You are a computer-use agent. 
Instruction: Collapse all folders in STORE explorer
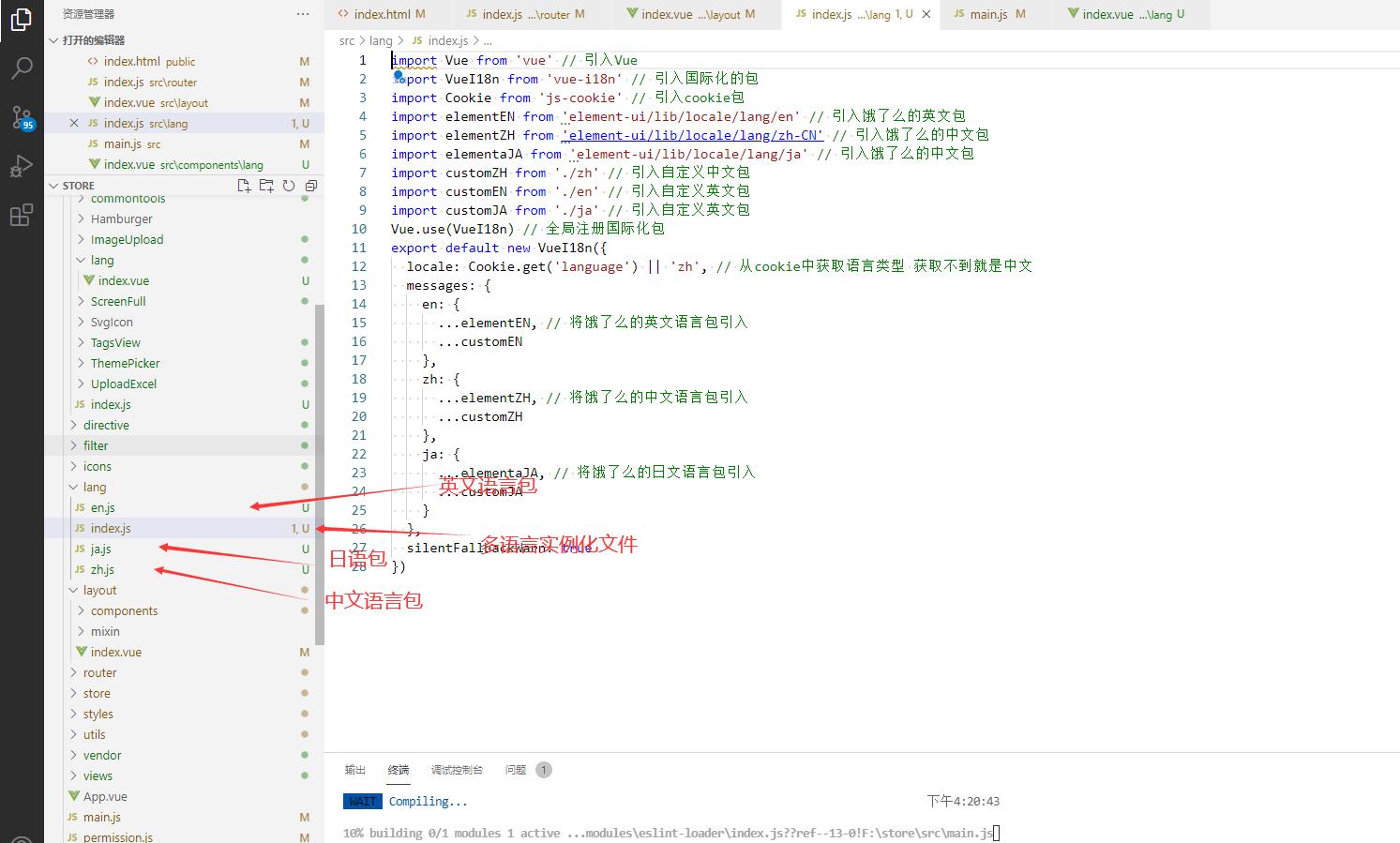311,186
